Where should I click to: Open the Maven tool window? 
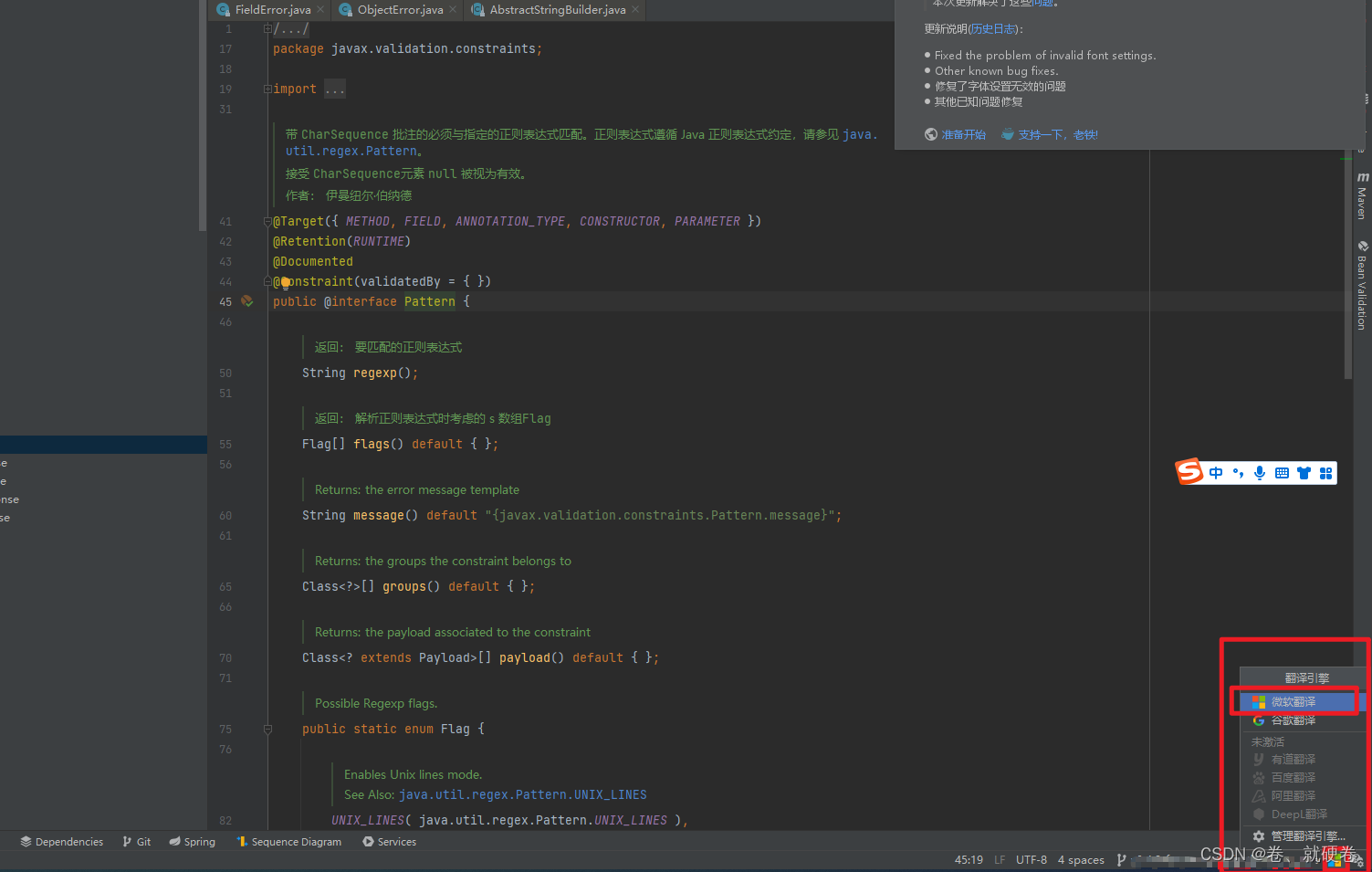[1362, 195]
